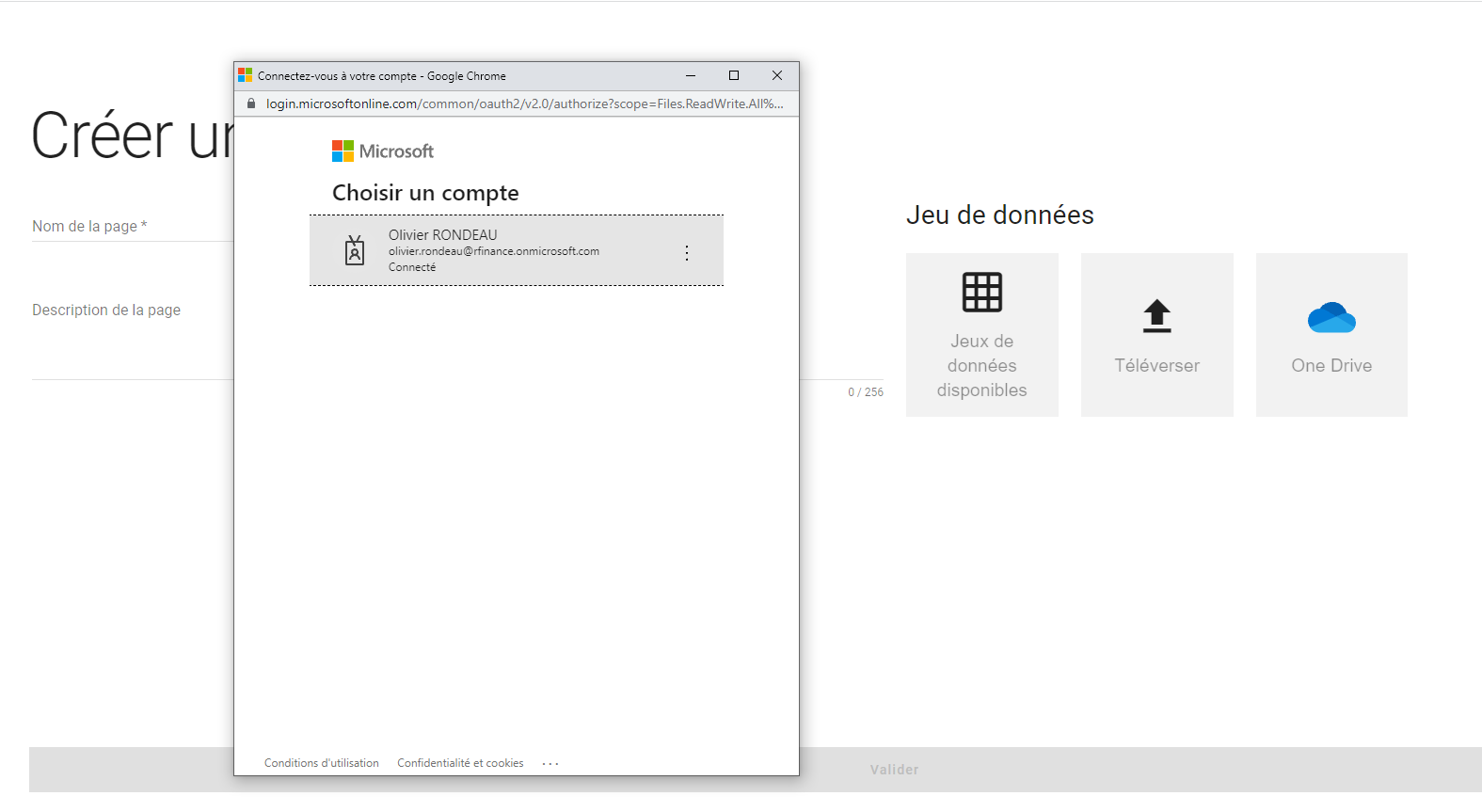Choose the Olivier RONDEAU account name

coord(442,235)
